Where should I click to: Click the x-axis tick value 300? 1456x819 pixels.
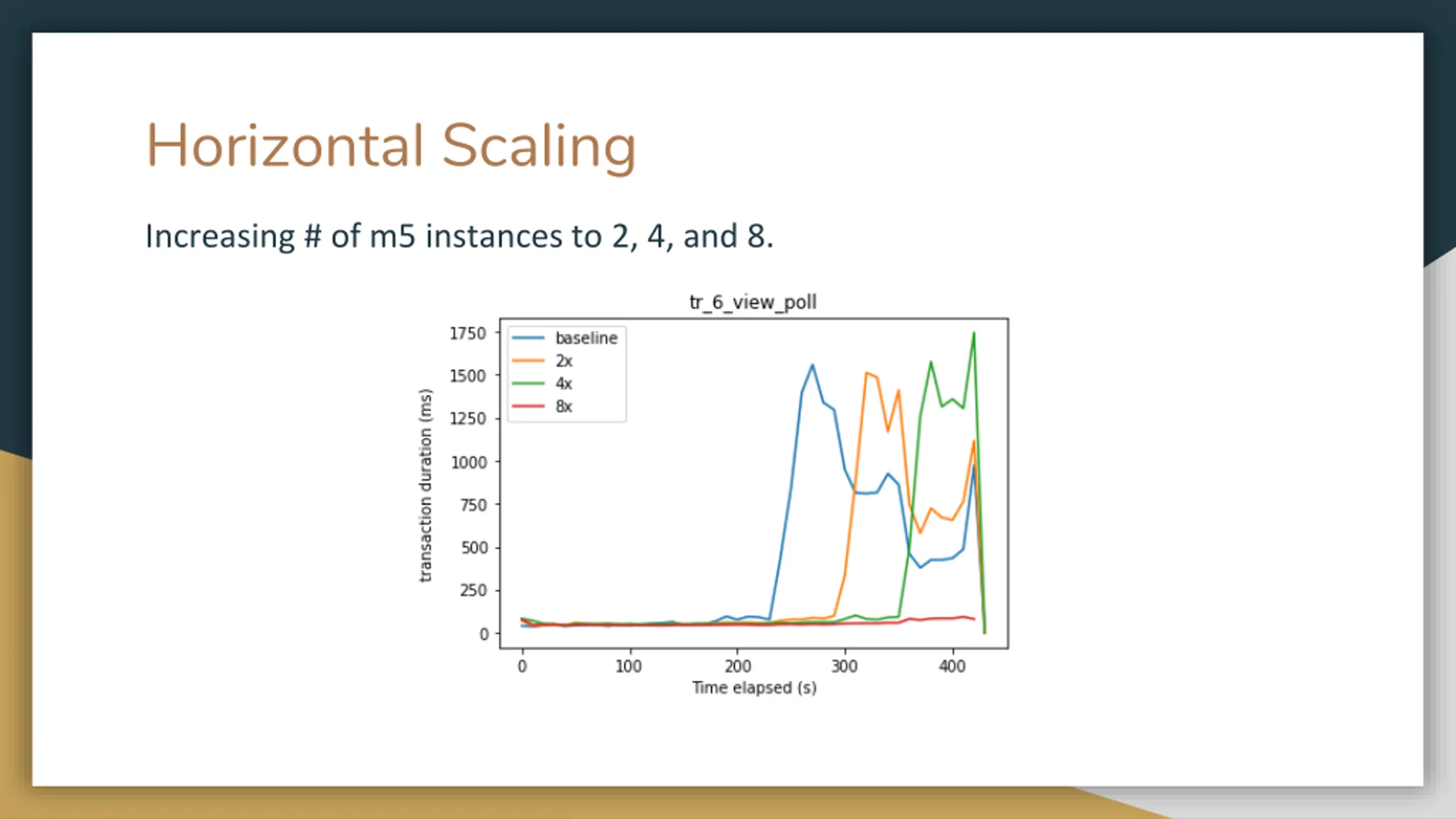(845, 666)
